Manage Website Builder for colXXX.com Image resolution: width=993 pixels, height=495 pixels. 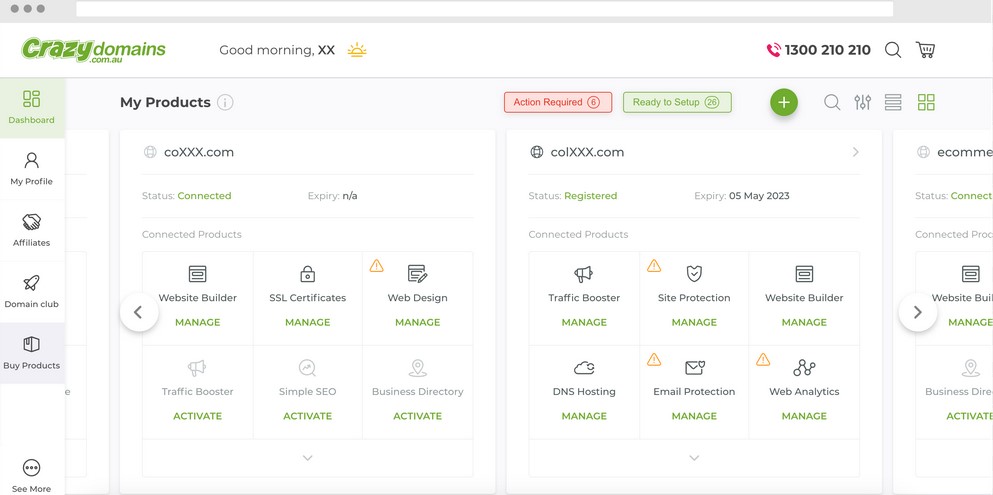[x=804, y=322]
